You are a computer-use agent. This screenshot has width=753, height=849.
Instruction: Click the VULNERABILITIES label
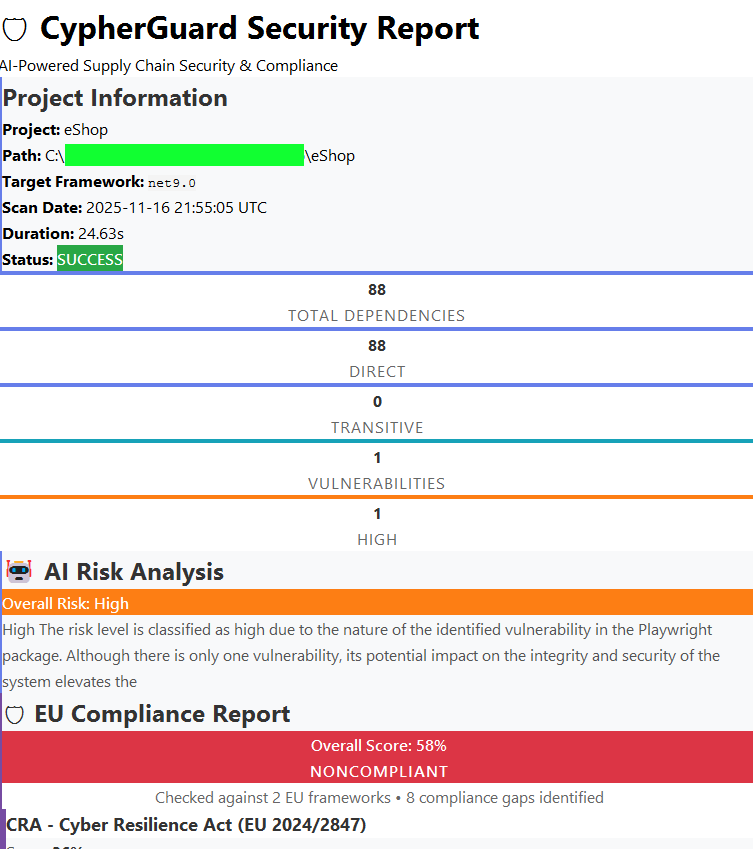pos(376,484)
